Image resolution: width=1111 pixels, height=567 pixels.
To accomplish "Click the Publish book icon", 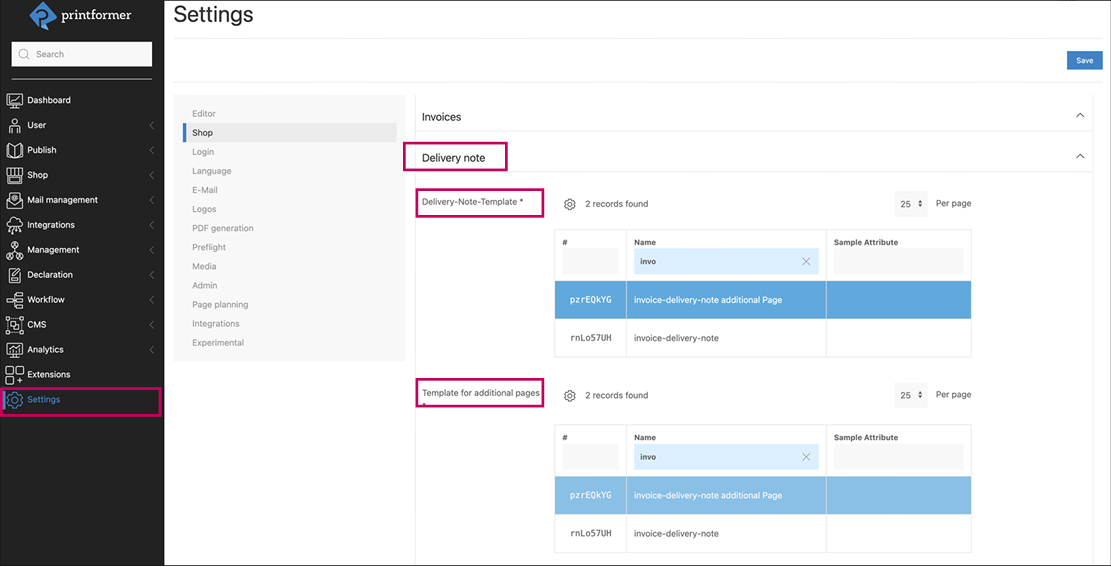I will click(x=14, y=150).
